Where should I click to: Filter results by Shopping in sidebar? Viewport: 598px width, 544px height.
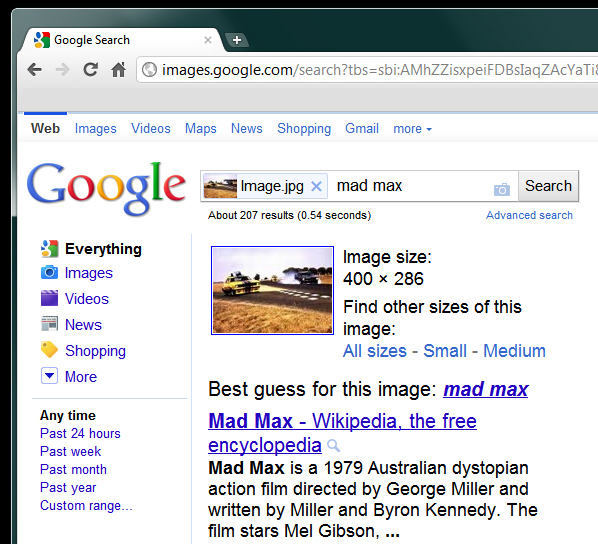point(95,351)
